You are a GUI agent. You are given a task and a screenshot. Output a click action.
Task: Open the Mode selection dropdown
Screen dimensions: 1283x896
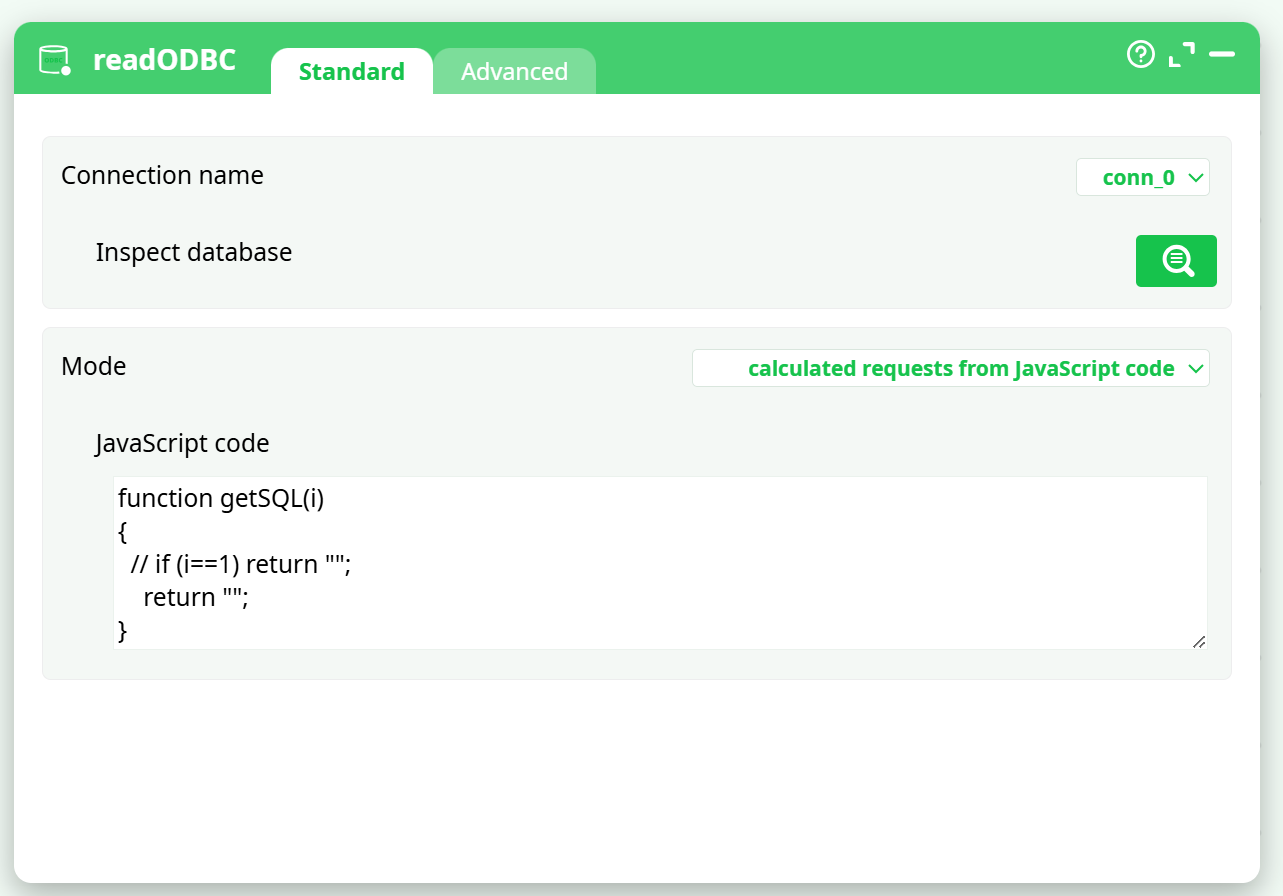pyautogui.click(x=950, y=368)
